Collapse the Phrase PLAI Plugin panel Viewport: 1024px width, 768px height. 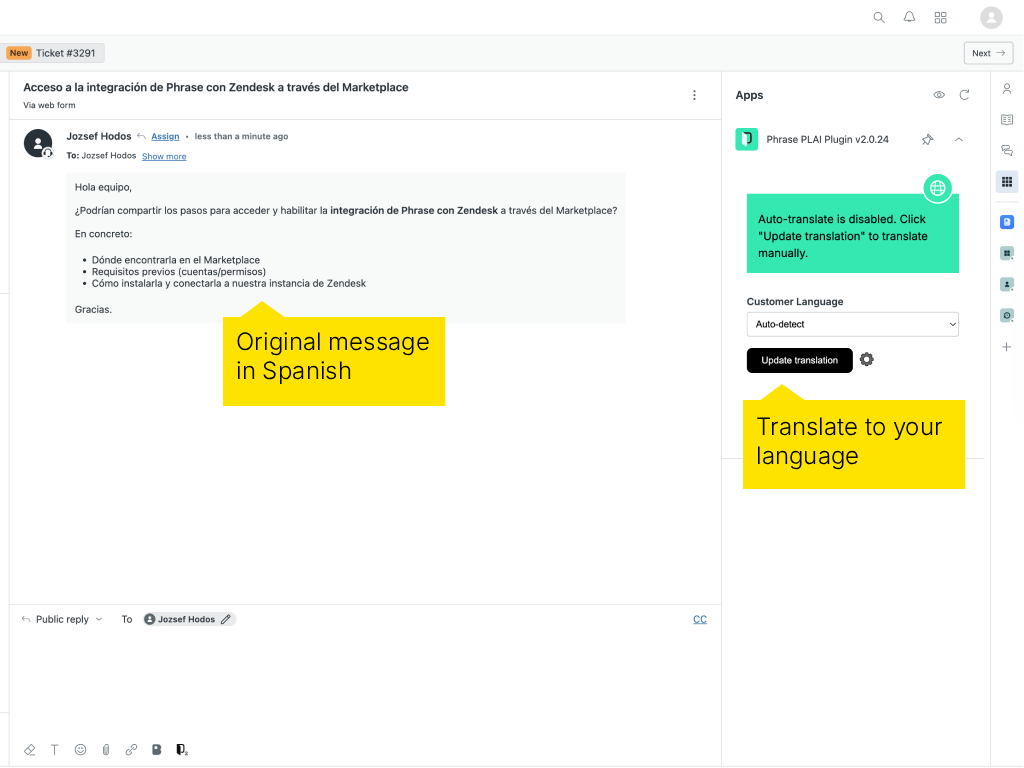(957, 139)
